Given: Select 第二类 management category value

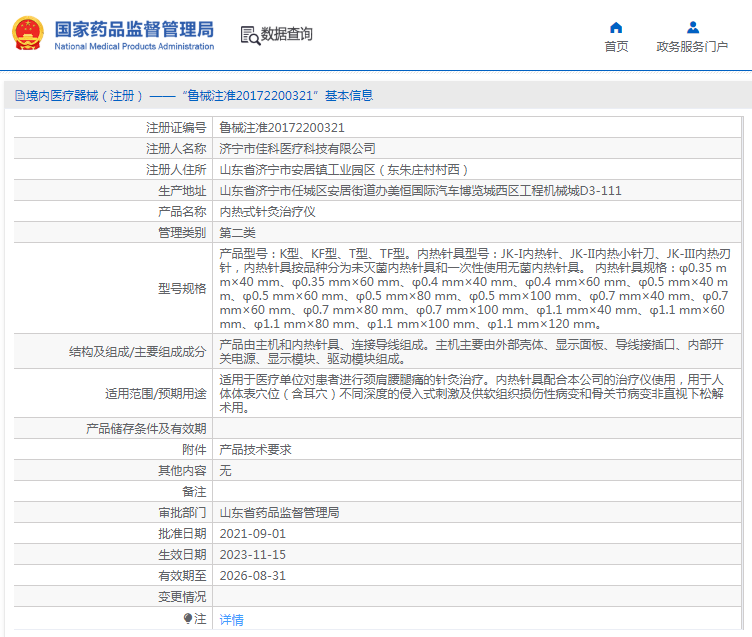Looking at the screenshot, I should pos(237,233).
